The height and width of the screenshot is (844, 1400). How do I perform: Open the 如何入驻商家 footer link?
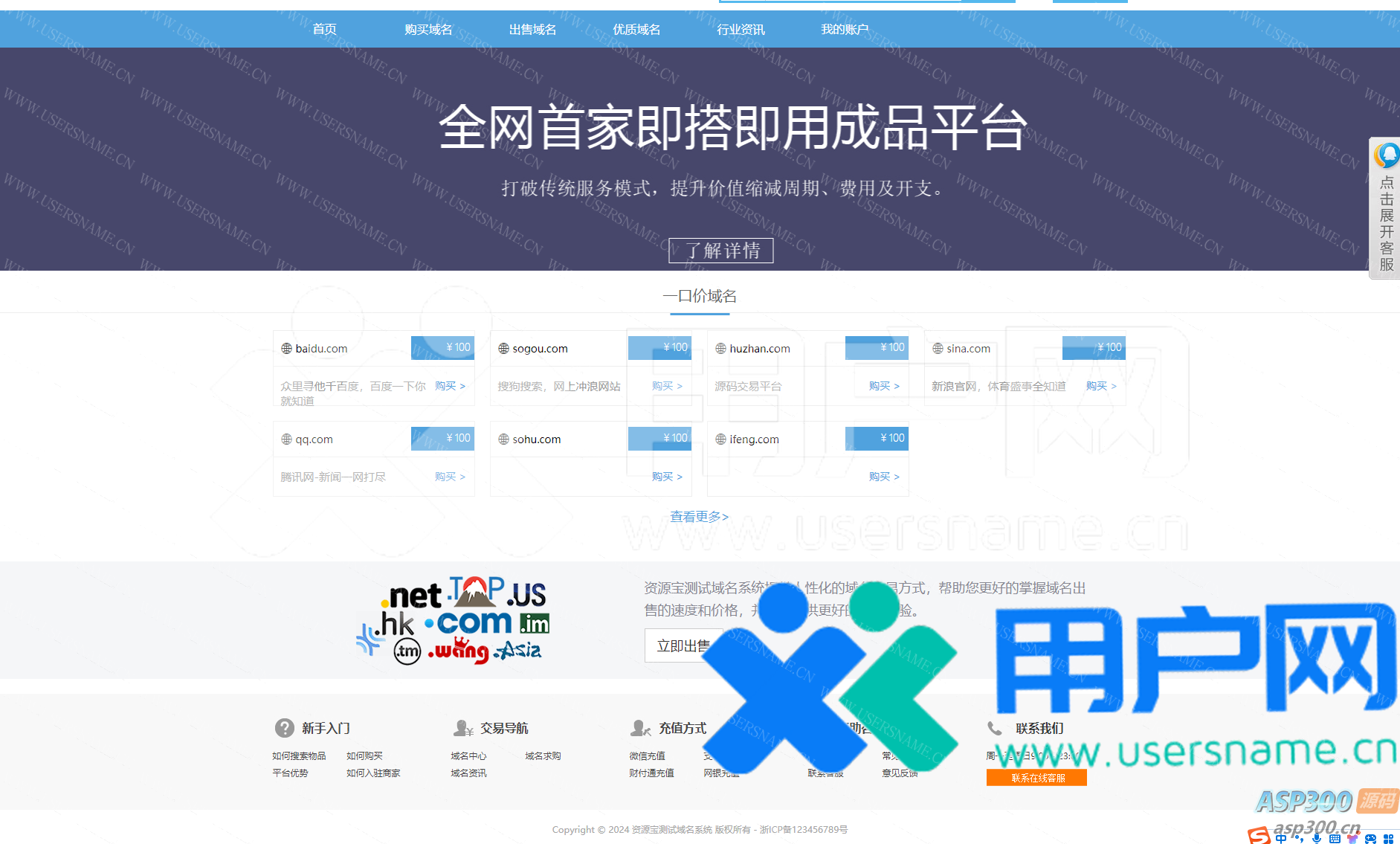coord(373,773)
